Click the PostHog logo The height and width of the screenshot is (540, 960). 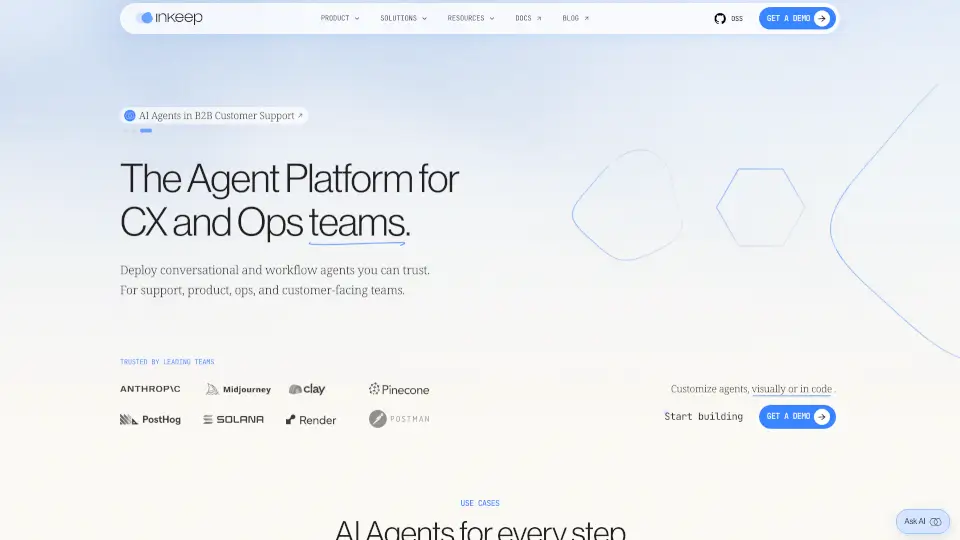150,420
